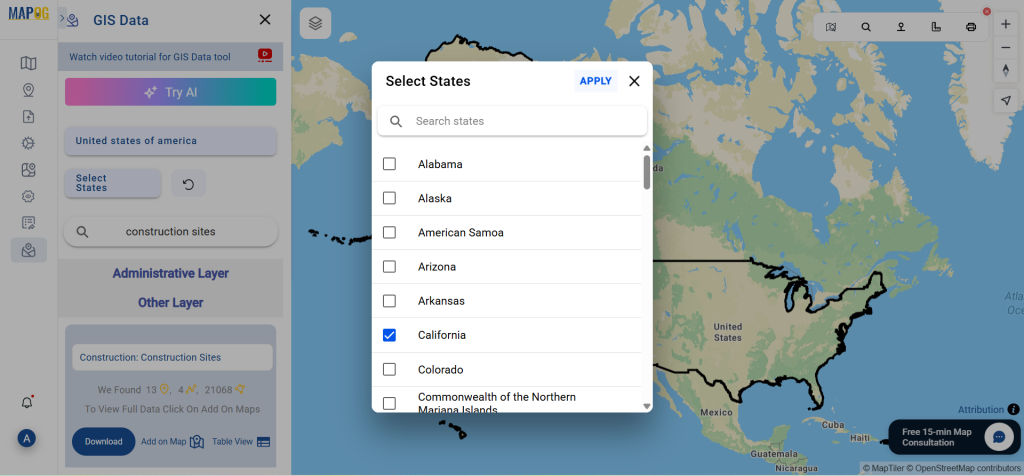The height and width of the screenshot is (476, 1024).
Task: Uncheck the California checkbox
Action: pos(389,335)
